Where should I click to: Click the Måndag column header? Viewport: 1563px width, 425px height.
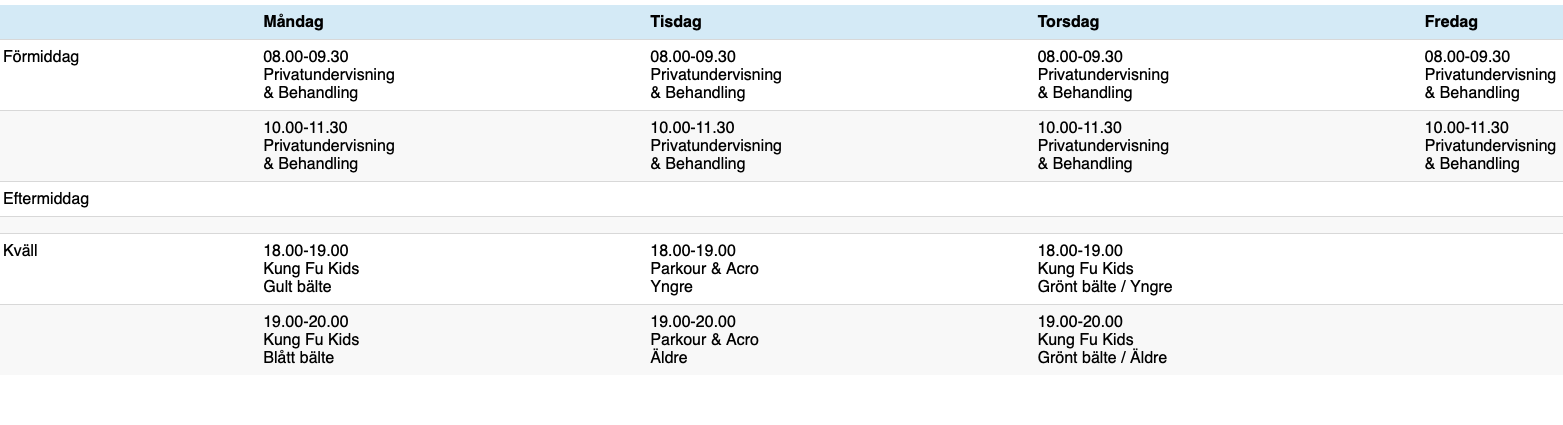click(293, 22)
